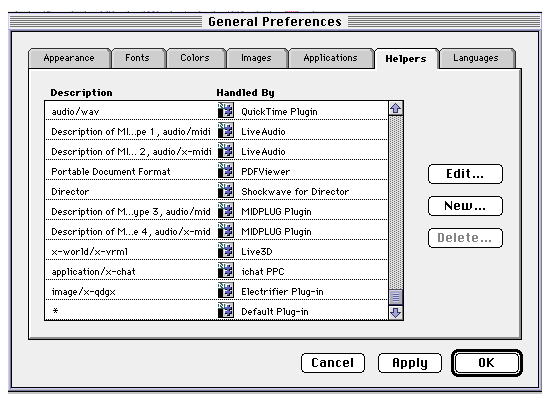This screenshot has height=416, width=557.
Task: Go to the Colors tab
Action: pos(195,58)
